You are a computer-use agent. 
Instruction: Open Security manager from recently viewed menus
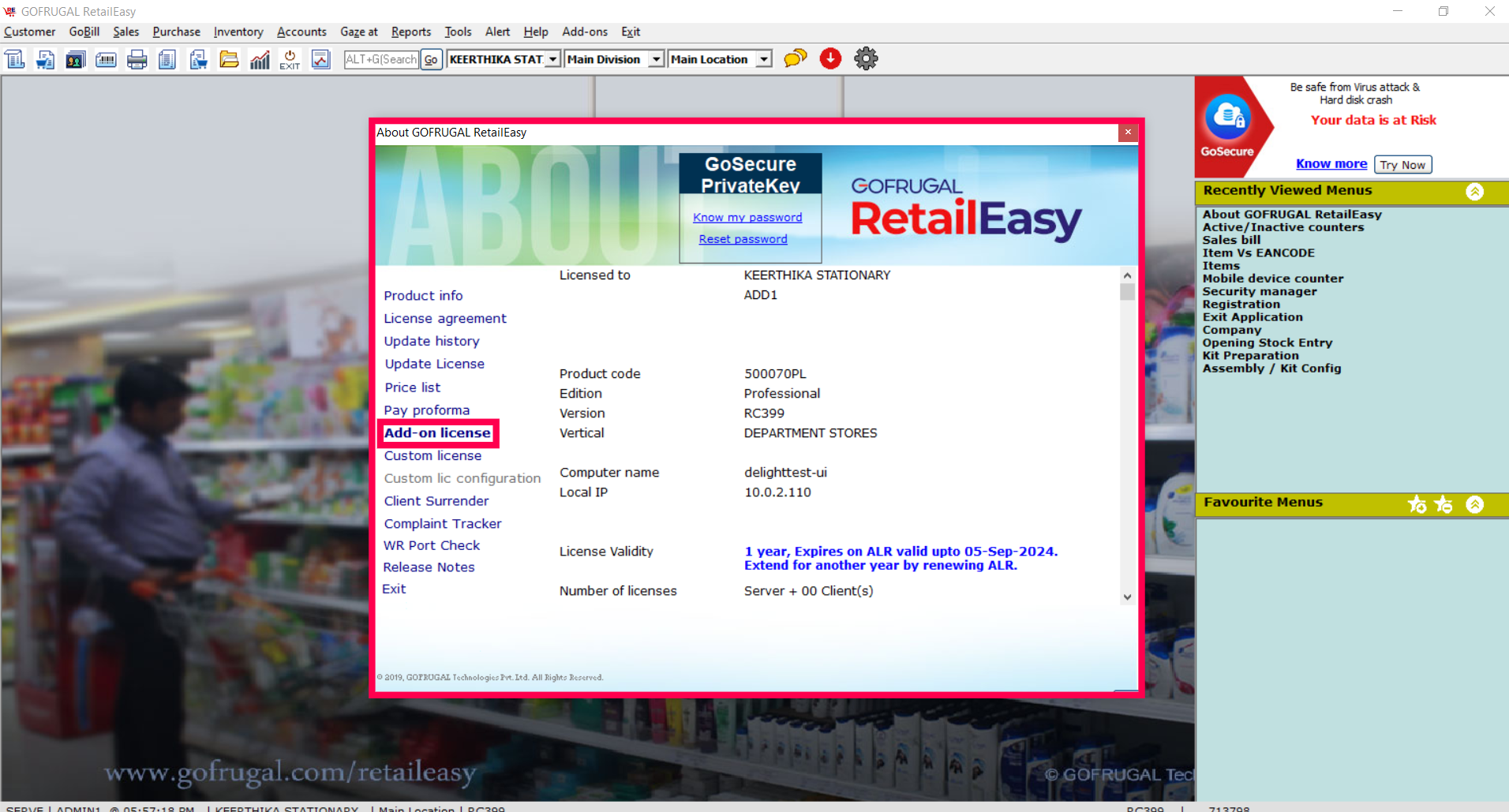pos(1260,291)
